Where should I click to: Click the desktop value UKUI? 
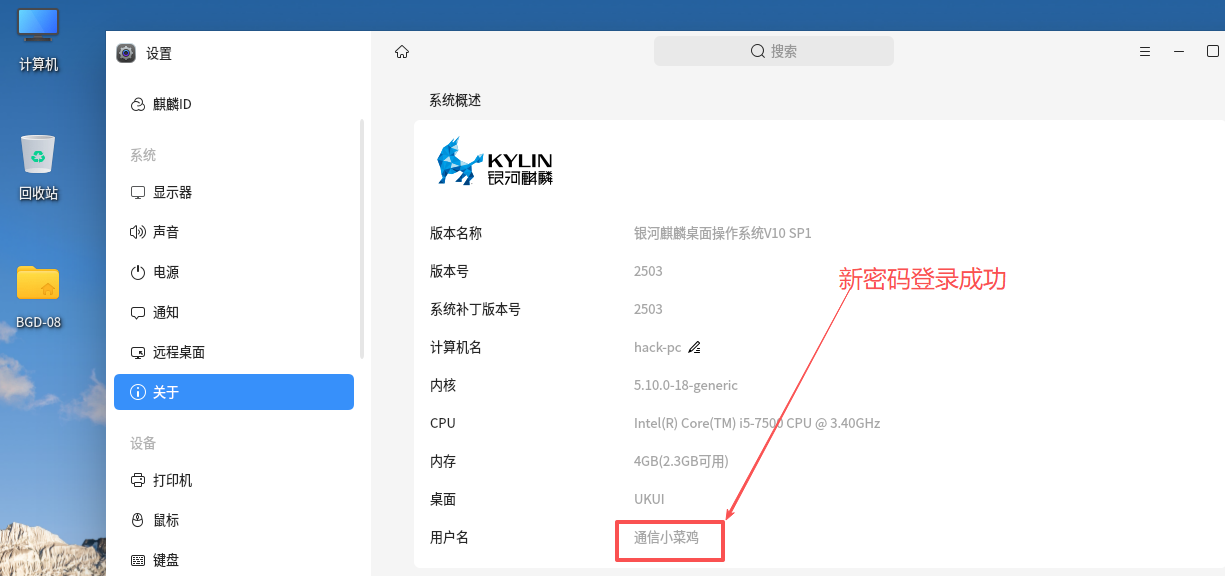649,499
